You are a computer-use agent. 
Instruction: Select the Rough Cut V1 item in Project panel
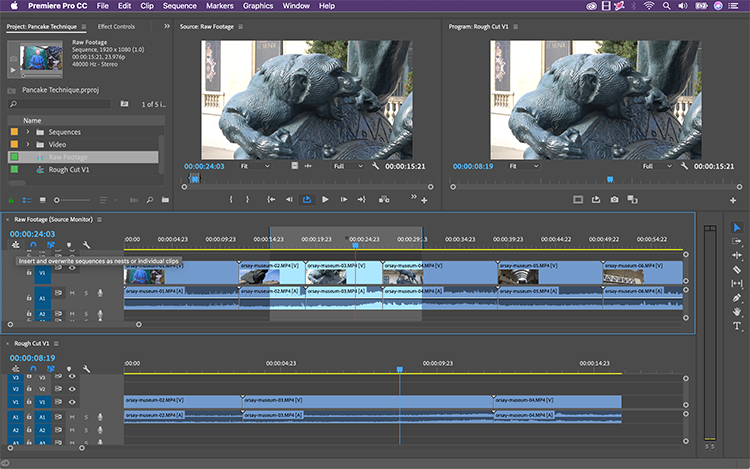point(67,170)
